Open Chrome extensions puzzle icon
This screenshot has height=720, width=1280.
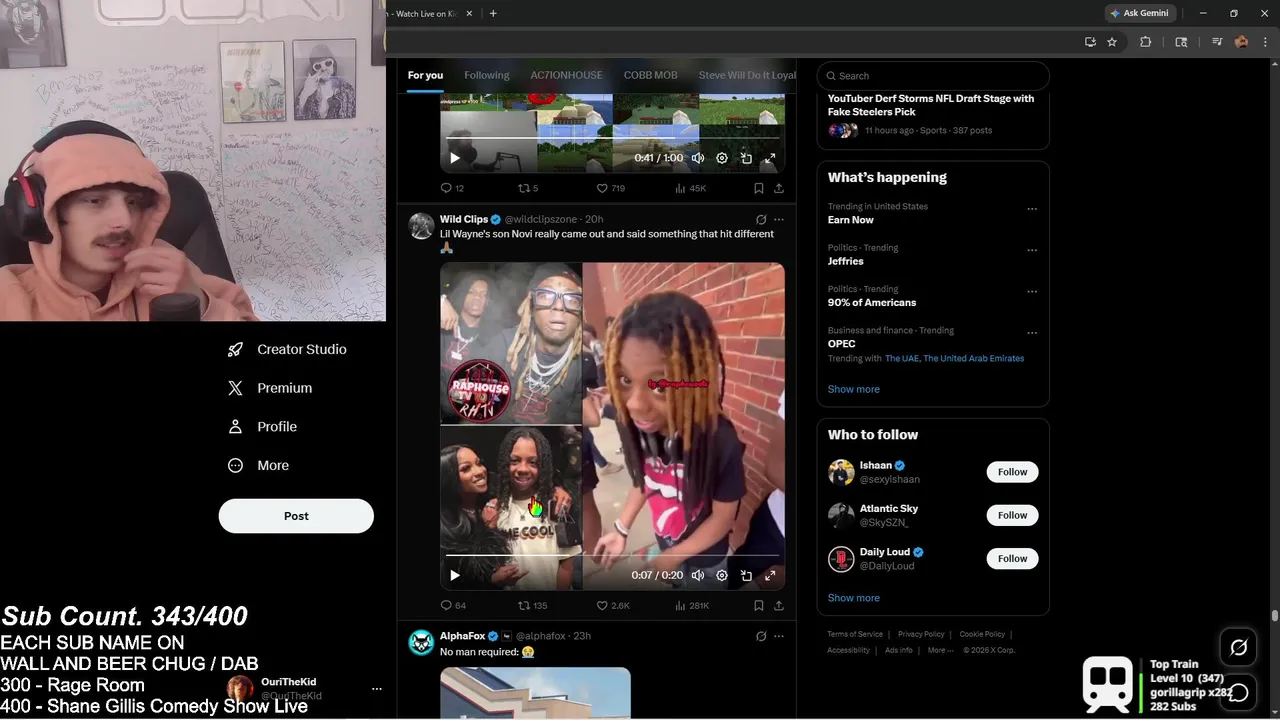[1146, 42]
